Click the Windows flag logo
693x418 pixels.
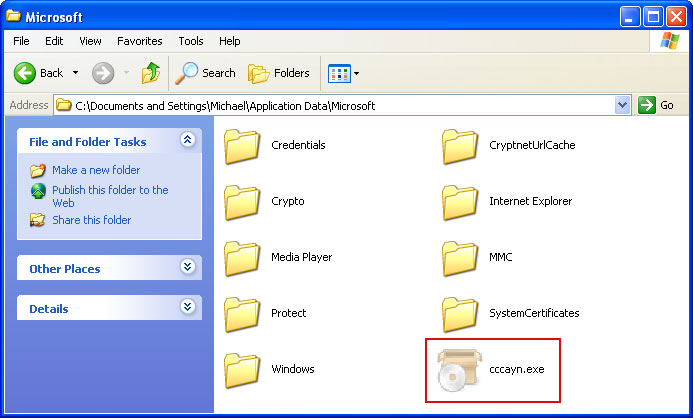(670, 41)
